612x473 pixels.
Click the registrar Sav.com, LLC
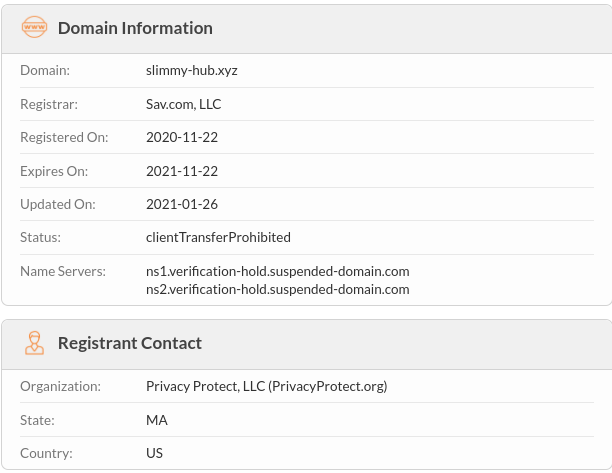183,104
